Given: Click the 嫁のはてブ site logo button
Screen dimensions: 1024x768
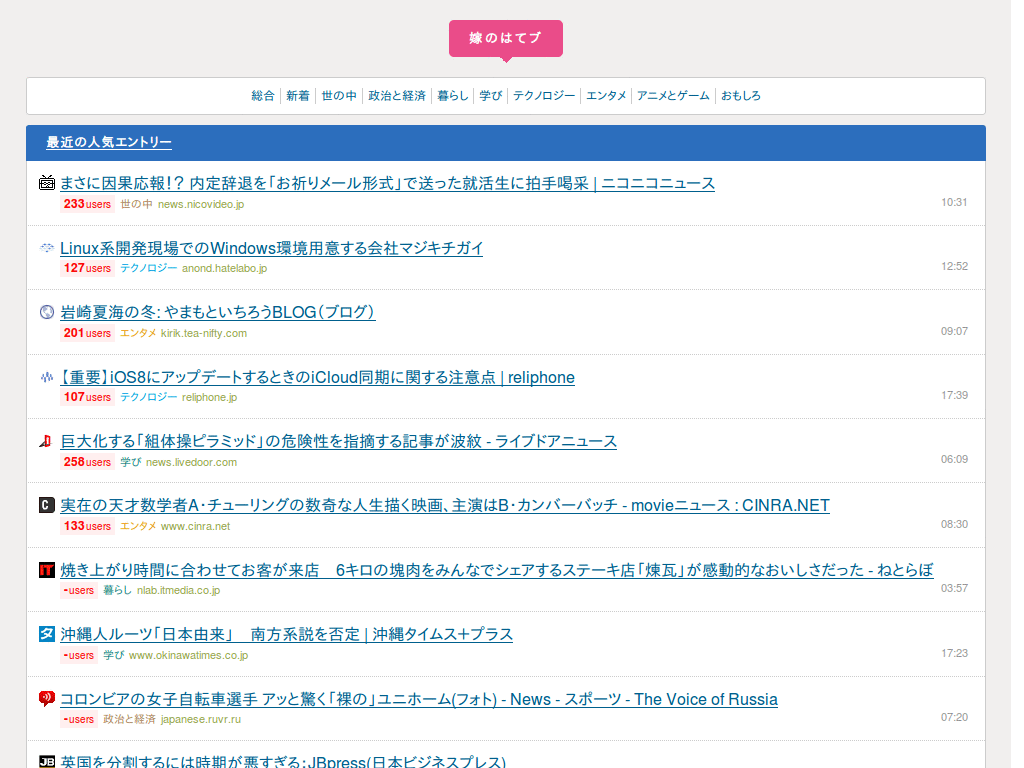Looking at the screenshot, I should click(505, 39).
